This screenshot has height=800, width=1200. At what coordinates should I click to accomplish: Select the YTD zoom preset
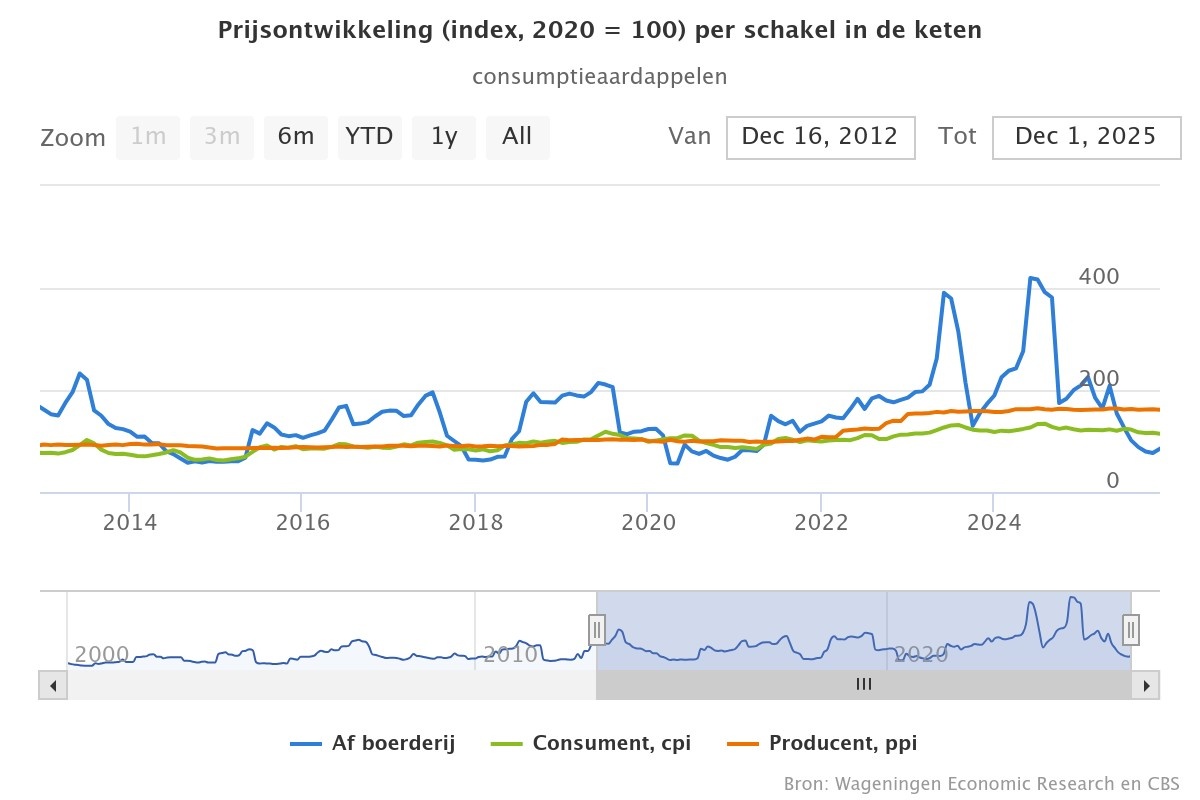tap(369, 137)
